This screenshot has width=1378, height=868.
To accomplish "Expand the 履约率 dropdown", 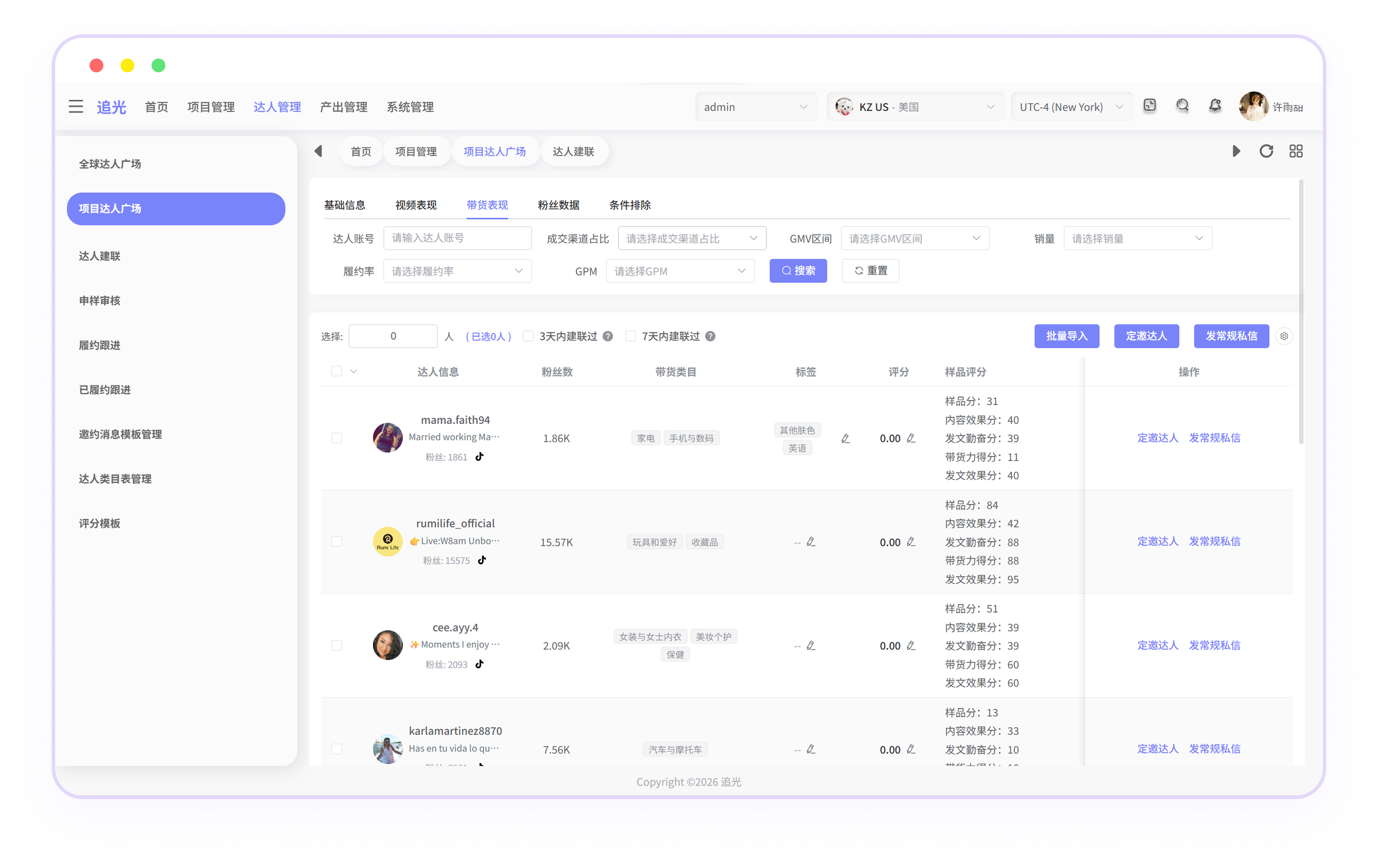I will 457,271.
